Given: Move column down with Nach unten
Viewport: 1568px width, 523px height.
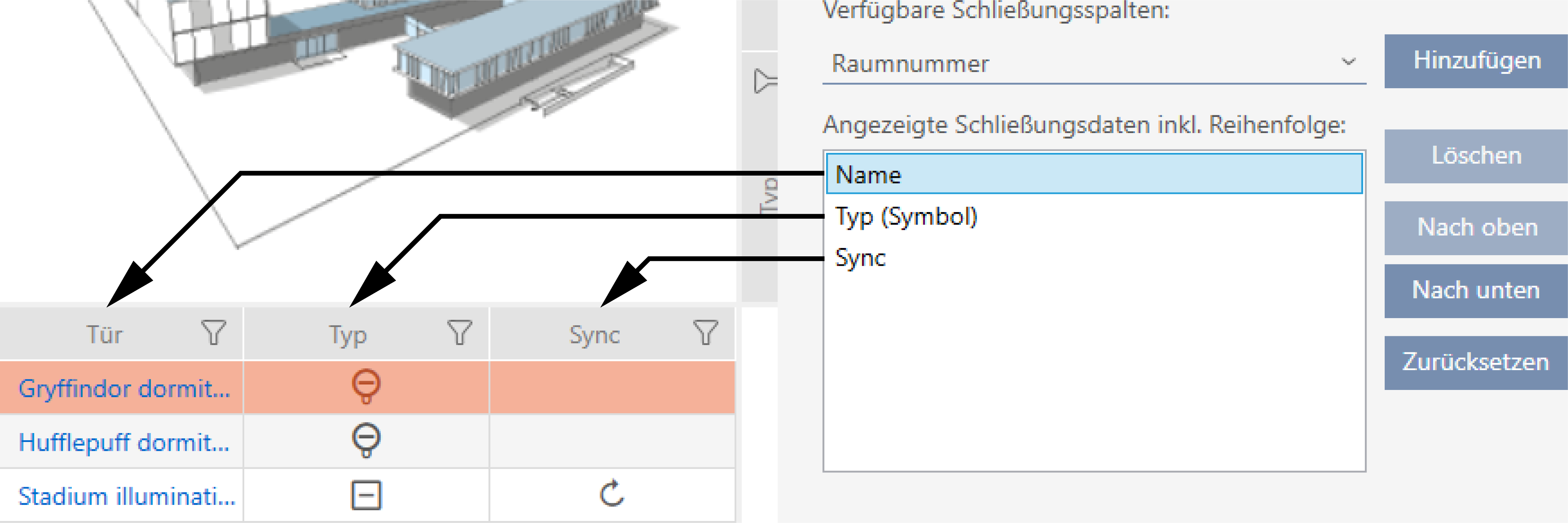Looking at the screenshot, I should click(x=1476, y=291).
